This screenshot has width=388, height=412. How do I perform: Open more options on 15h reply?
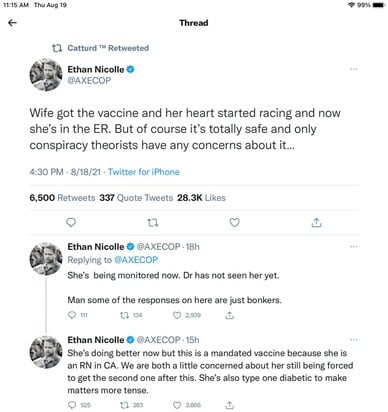tap(354, 340)
